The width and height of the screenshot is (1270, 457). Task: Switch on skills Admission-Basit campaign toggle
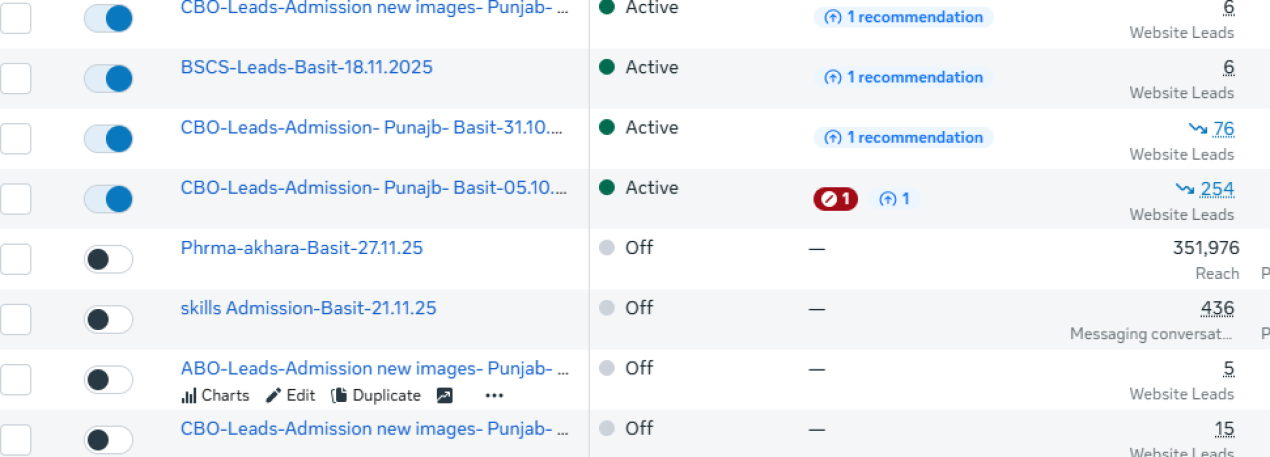[x=108, y=320]
